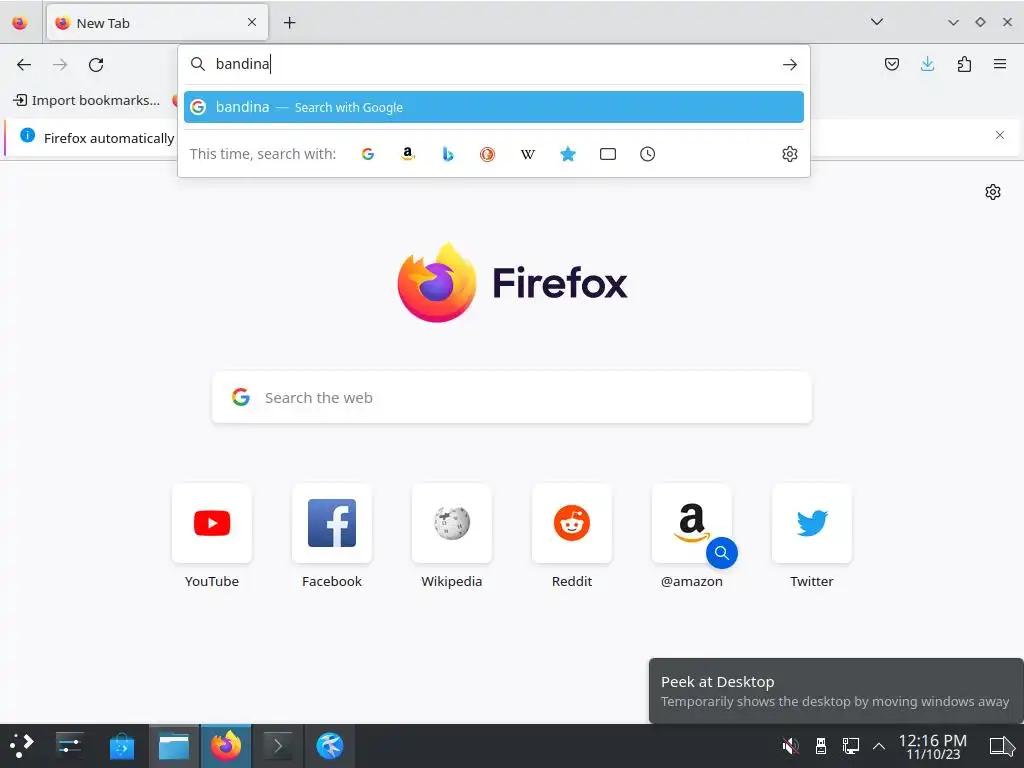This screenshot has height=768, width=1024.
Task: Open search settings gear in dropdown
Action: (790, 154)
